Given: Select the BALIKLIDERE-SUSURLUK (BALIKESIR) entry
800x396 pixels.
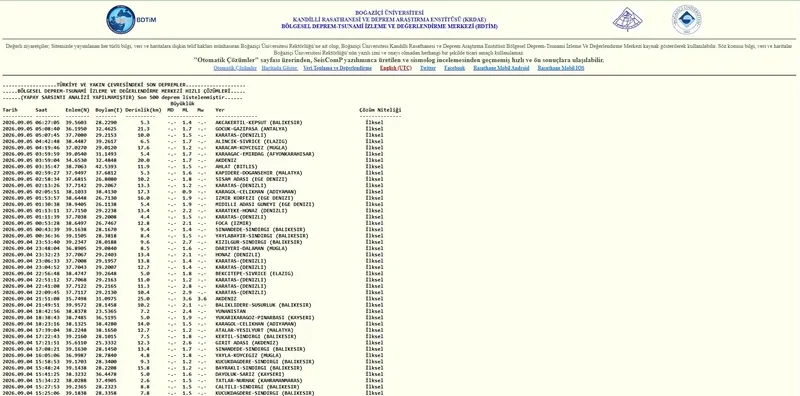Looking at the screenshot, I should tap(263, 305).
